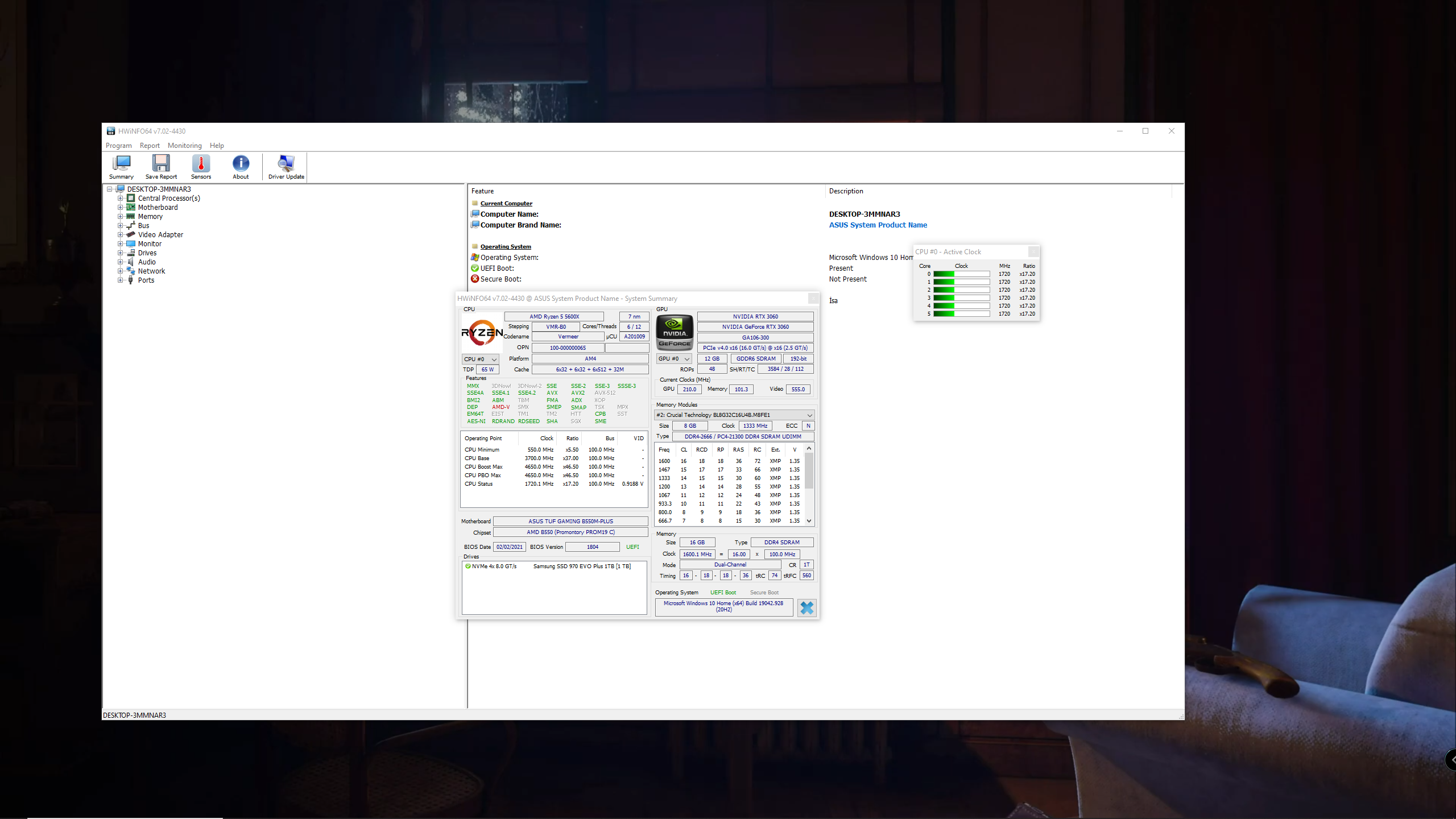Click the Ryzen CPU logo

click(x=482, y=333)
